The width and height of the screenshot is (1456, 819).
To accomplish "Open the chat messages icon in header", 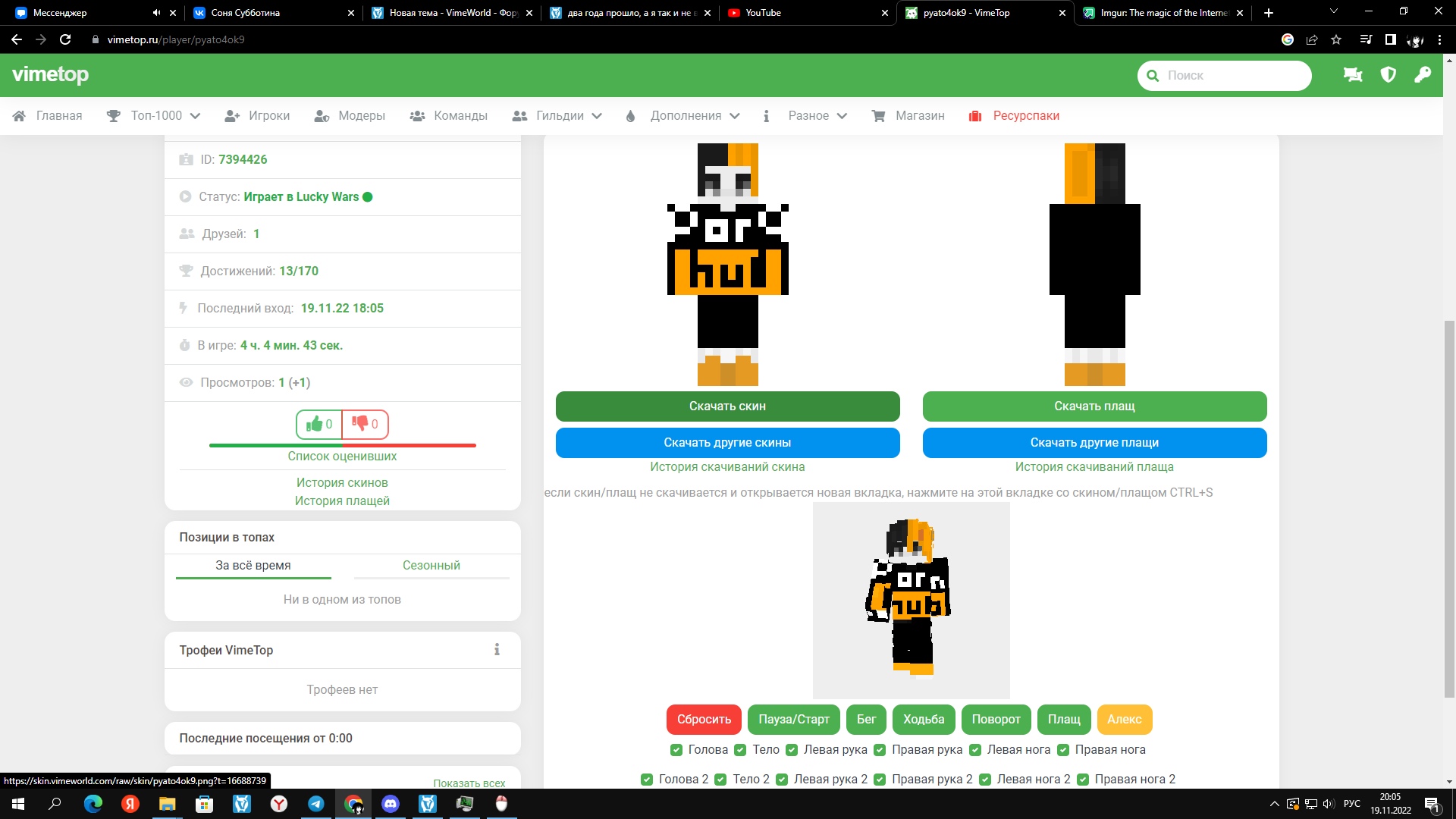I will 1353,75.
